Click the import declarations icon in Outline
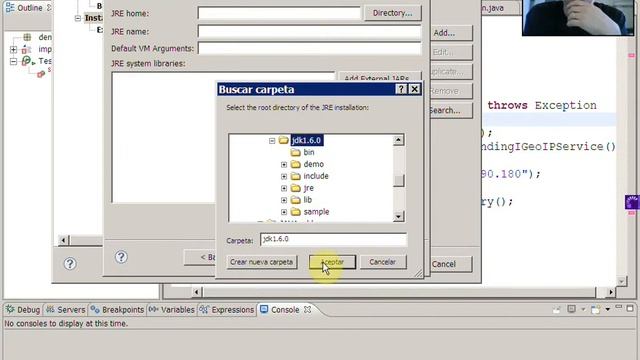The image size is (640, 360). point(26,49)
